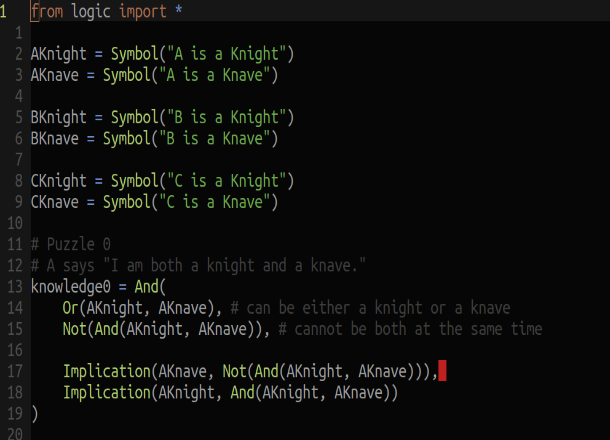Click line number 1 in the gutter
The image size is (610, 440).
[x=6, y=12]
